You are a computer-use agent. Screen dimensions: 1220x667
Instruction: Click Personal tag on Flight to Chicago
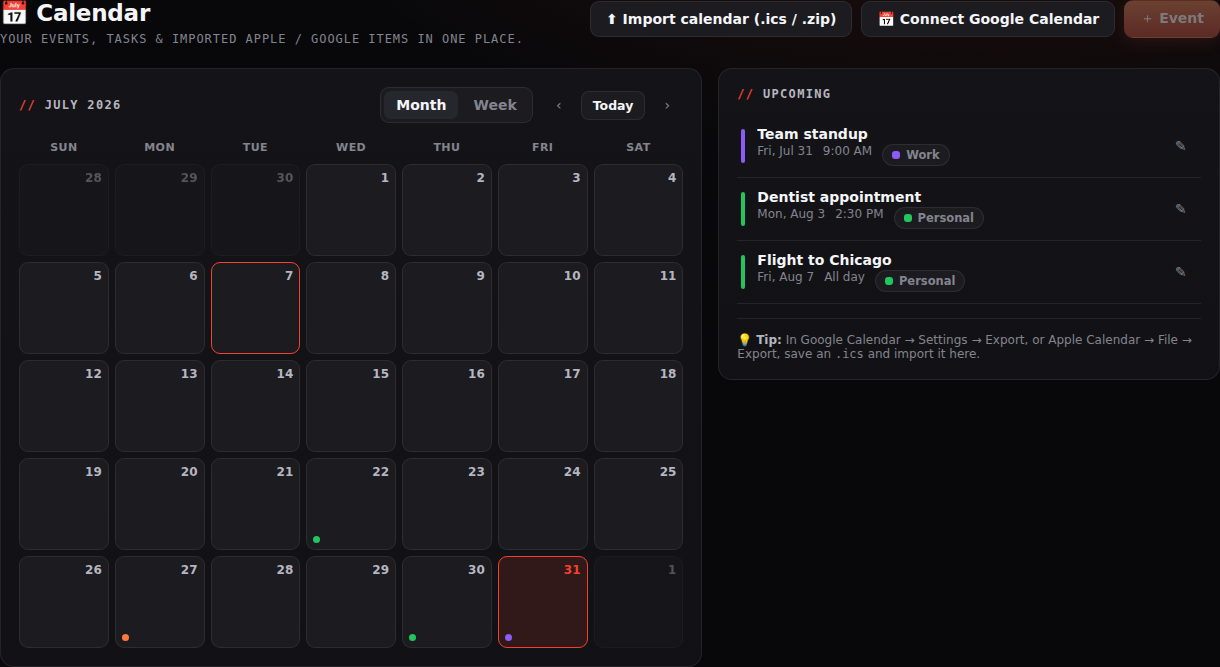[x=920, y=281]
